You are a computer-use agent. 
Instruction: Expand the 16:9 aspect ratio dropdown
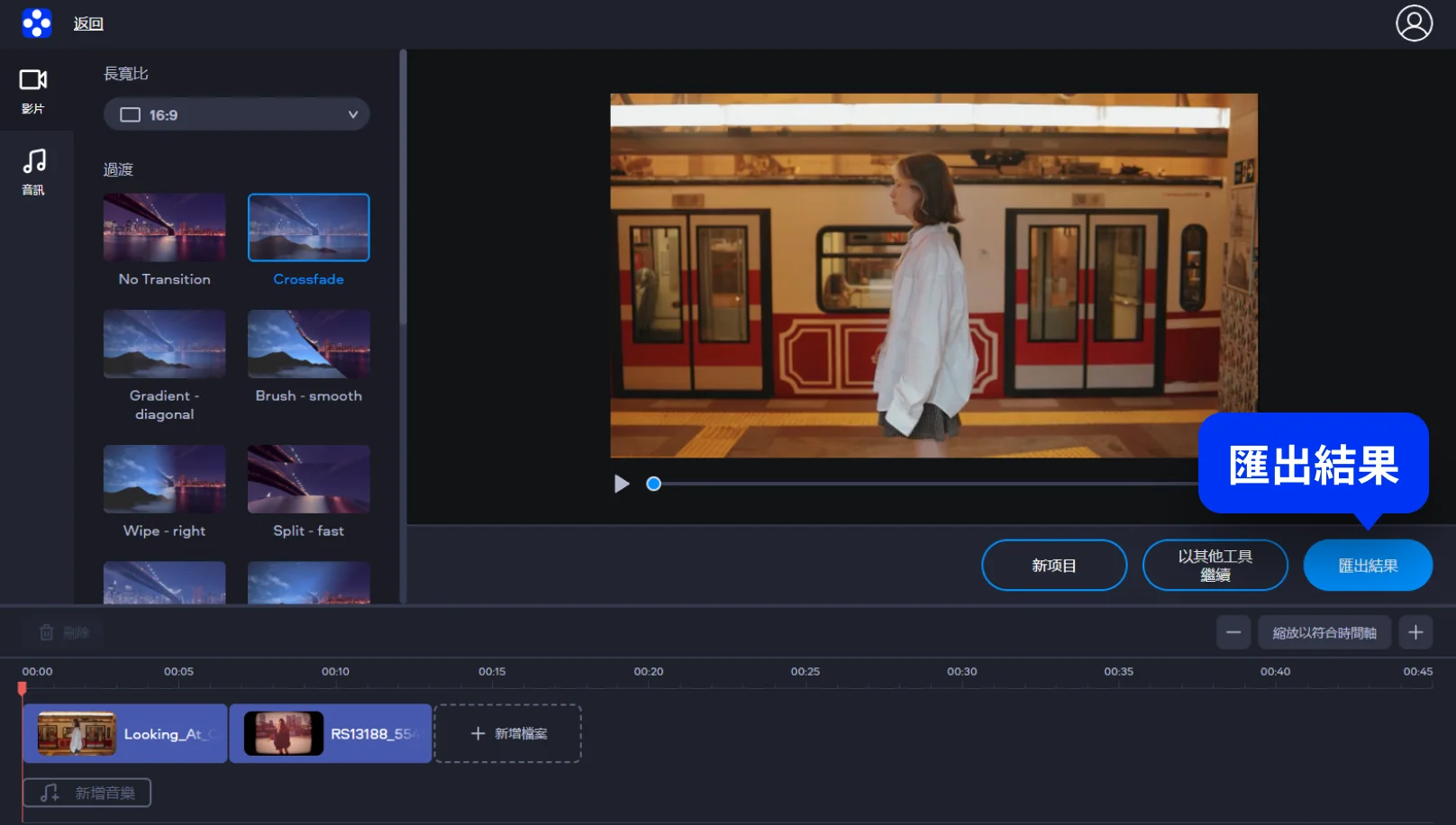[x=237, y=114]
